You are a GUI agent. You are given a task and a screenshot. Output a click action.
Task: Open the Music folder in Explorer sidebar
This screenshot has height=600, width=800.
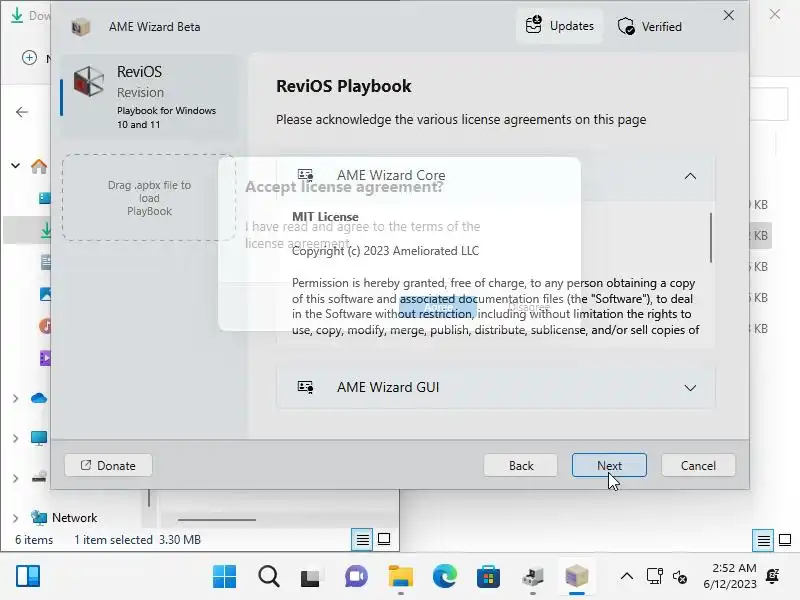(45, 326)
